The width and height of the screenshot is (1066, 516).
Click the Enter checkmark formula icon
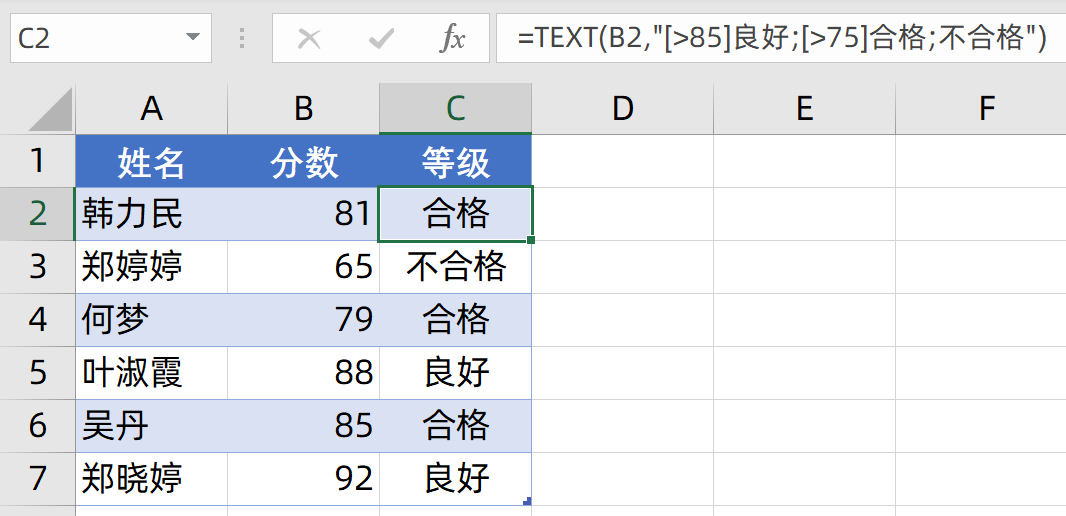381,39
